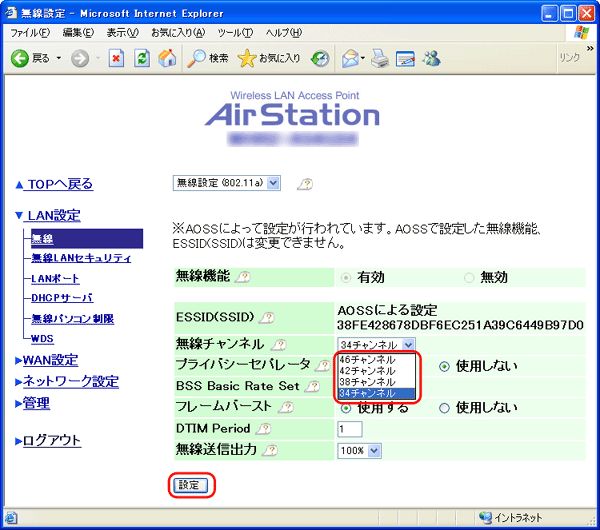Click the Refresh page icon
600x530 pixels.
[142, 59]
